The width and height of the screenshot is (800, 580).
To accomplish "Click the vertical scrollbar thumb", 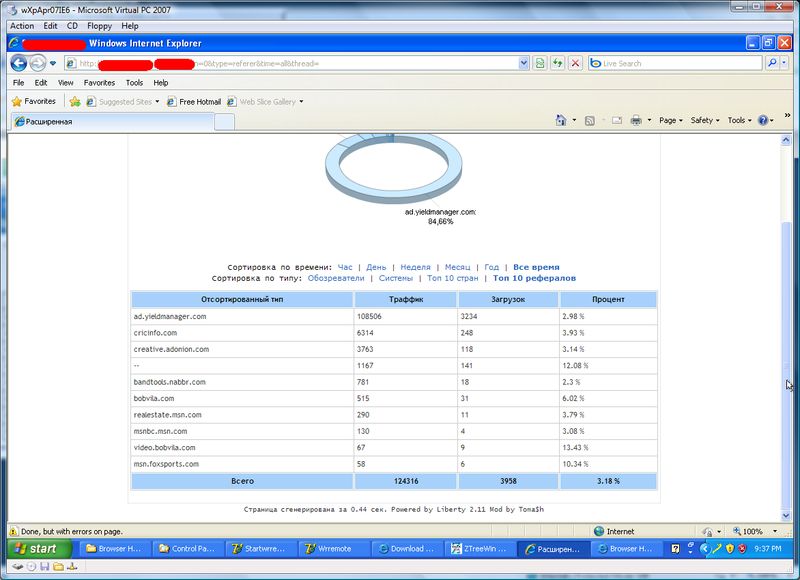I will click(x=786, y=364).
